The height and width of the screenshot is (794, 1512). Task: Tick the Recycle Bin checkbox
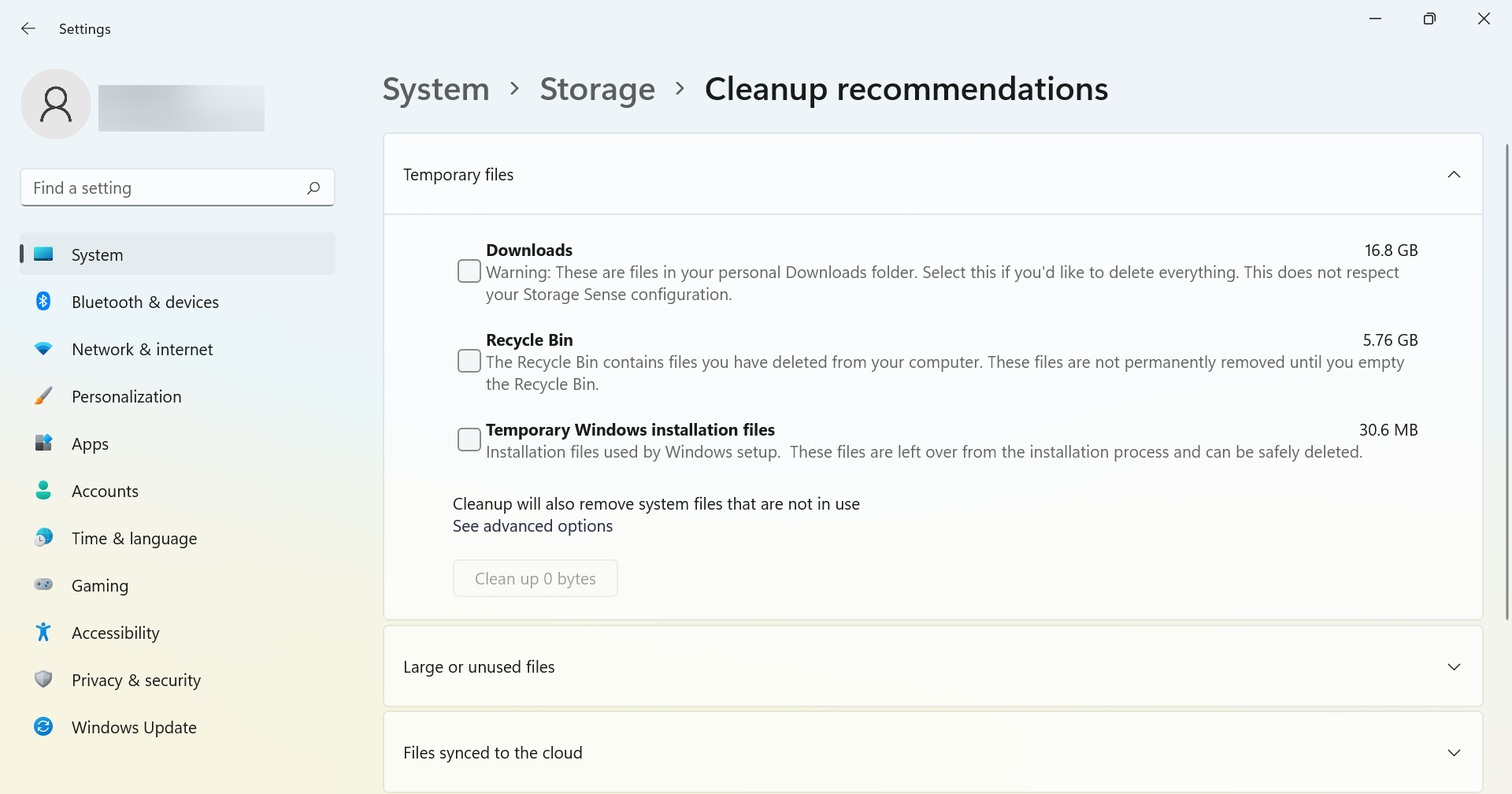point(469,361)
